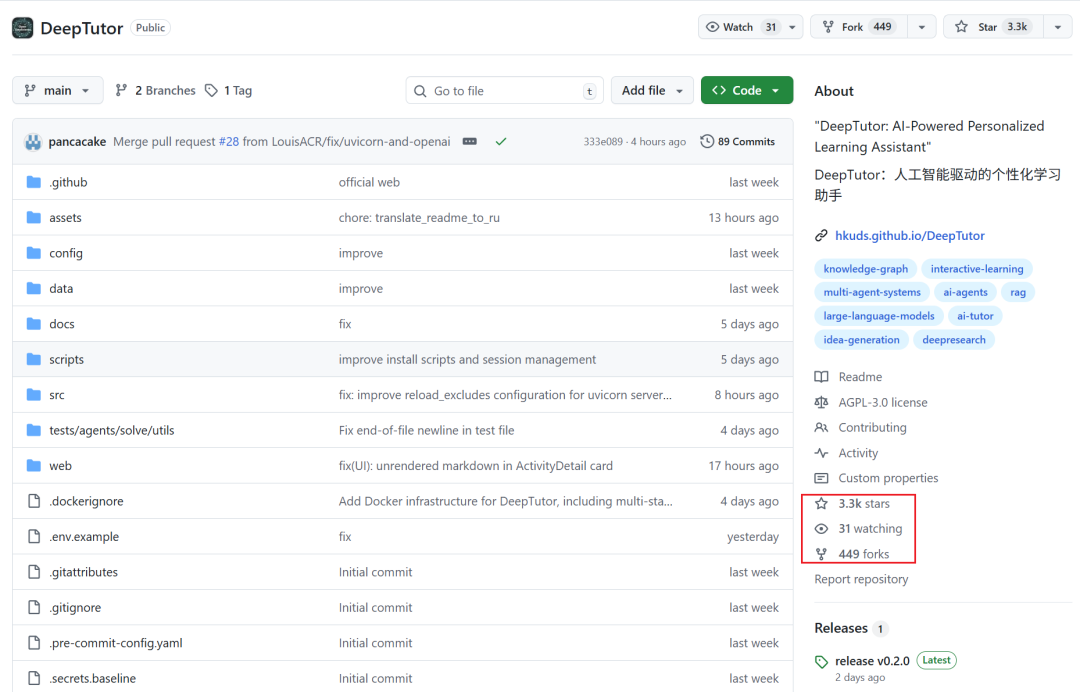This screenshot has height=692, width=1080.
Task: Click the file icon beside .dockerignore
Action: coord(34,501)
